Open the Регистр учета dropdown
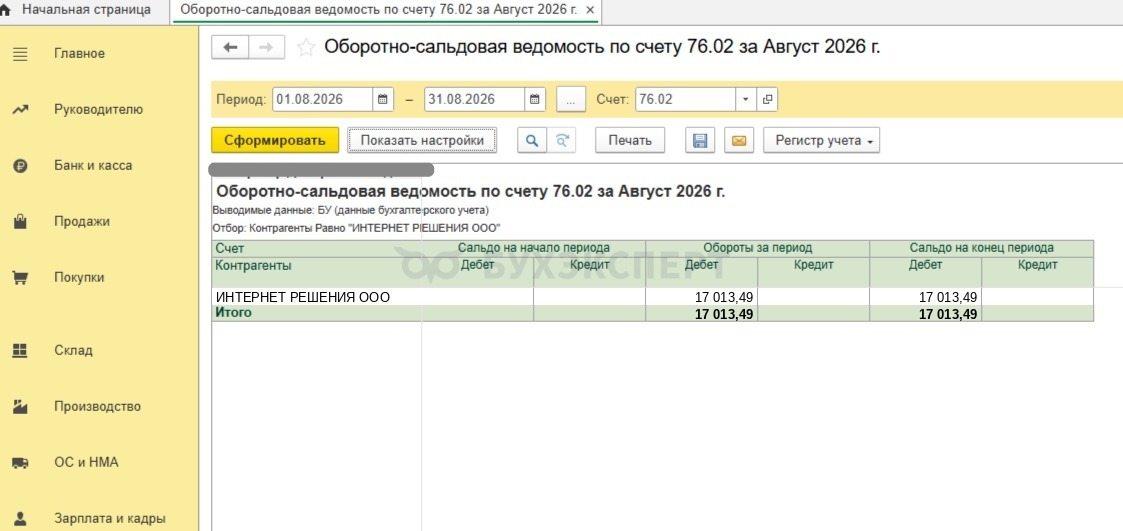 (x=821, y=140)
